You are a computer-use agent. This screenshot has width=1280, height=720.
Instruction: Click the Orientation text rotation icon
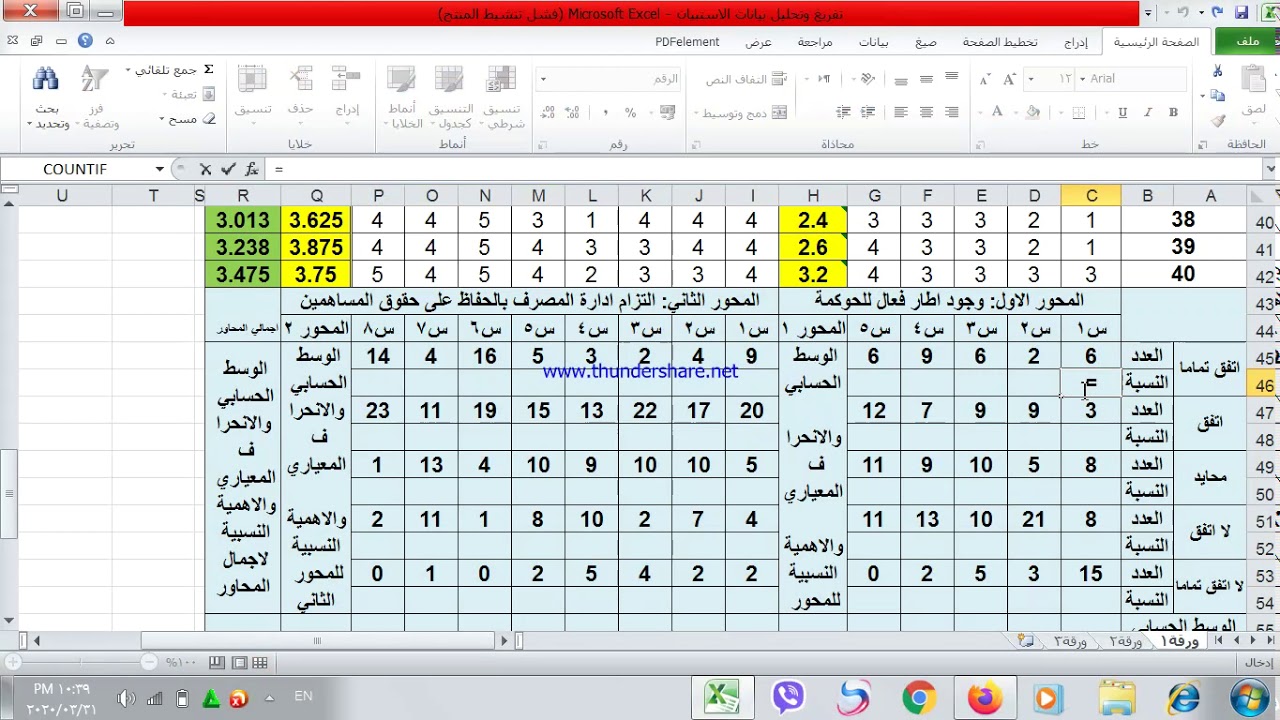(x=868, y=79)
